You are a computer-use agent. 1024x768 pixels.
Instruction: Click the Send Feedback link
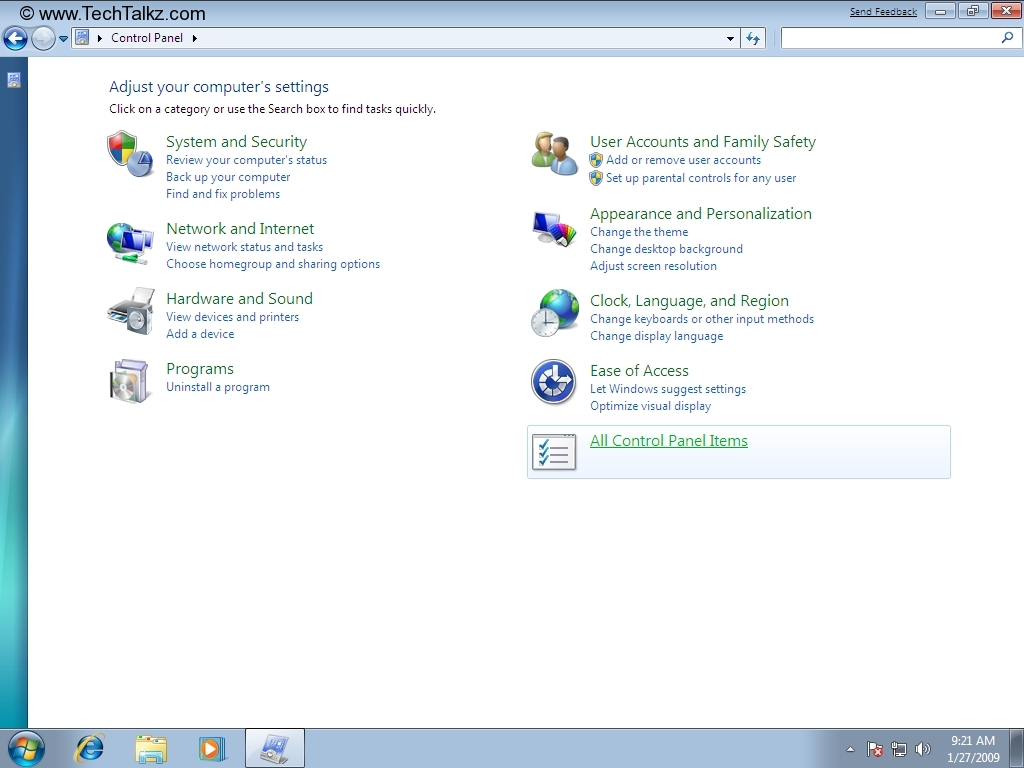coord(883,12)
